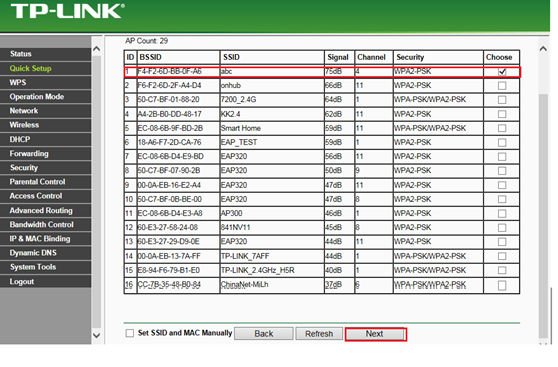Viewport: 558px width, 367px height.
Task: Click the TP-LINK logo
Action: 68,11
